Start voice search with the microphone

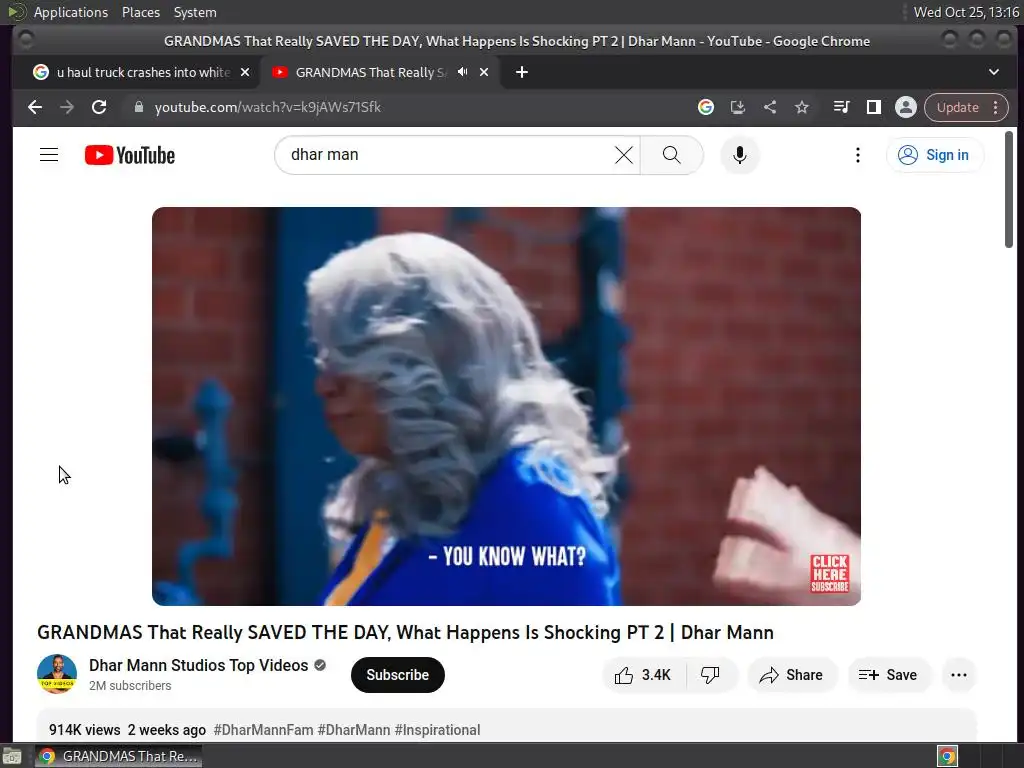click(739, 155)
